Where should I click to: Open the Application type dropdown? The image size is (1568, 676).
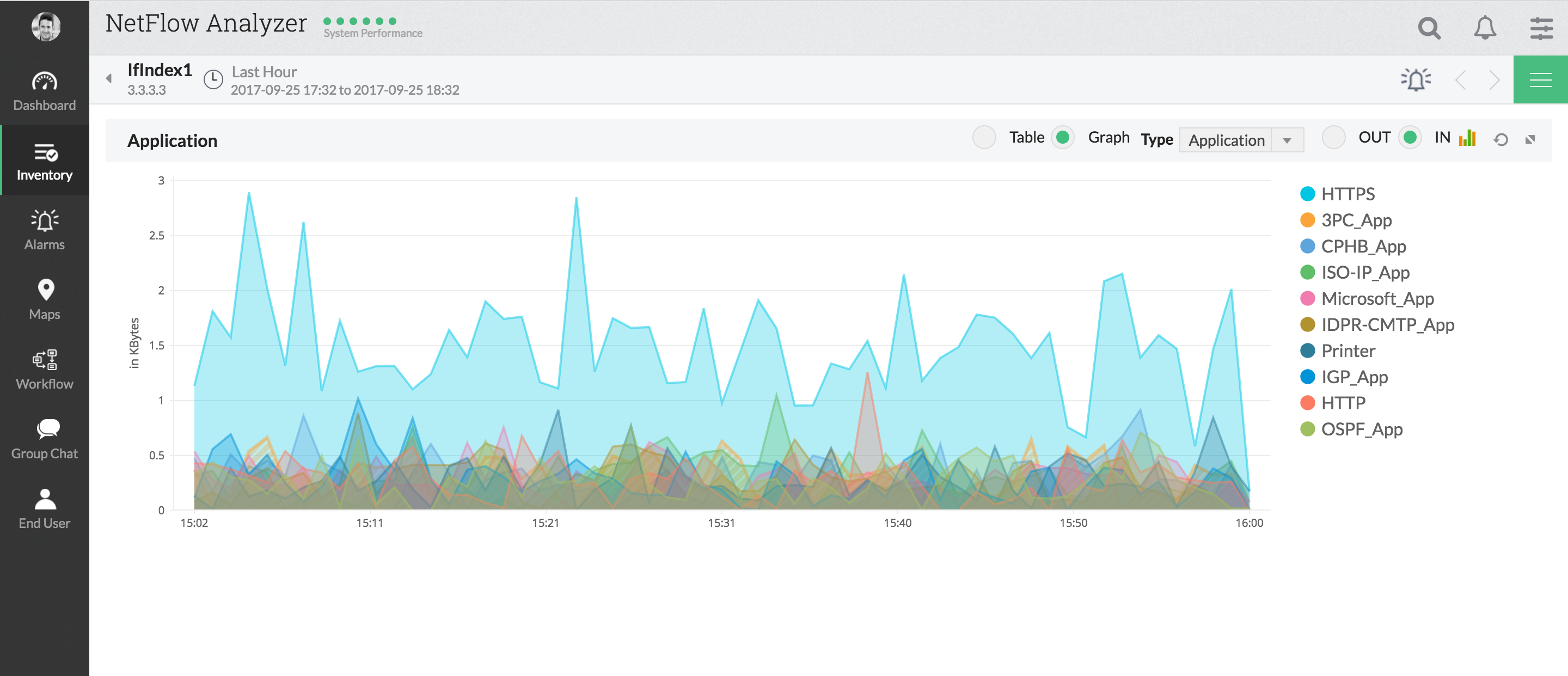click(x=1241, y=140)
